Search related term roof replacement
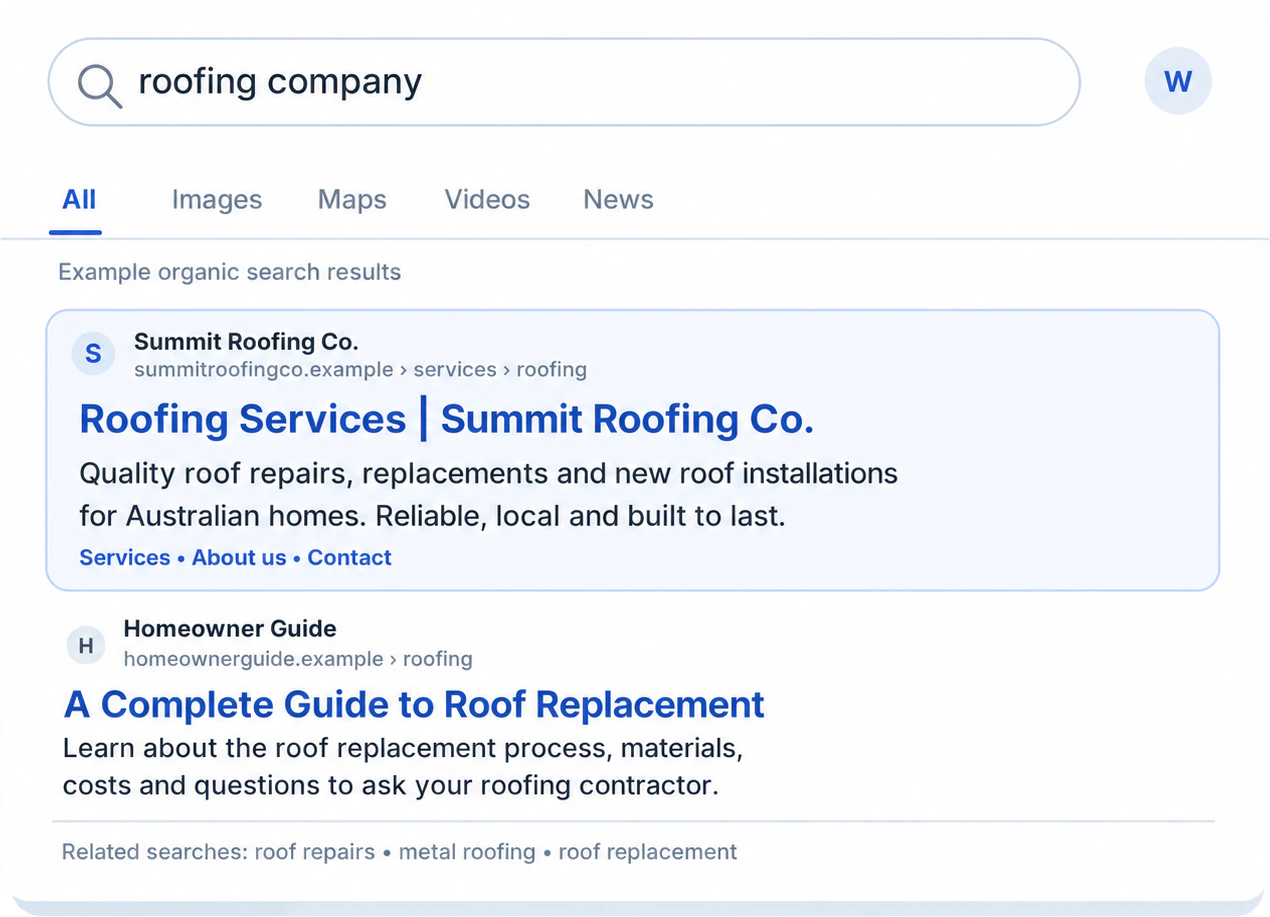This screenshot has height=917, width=1270. [x=647, y=852]
